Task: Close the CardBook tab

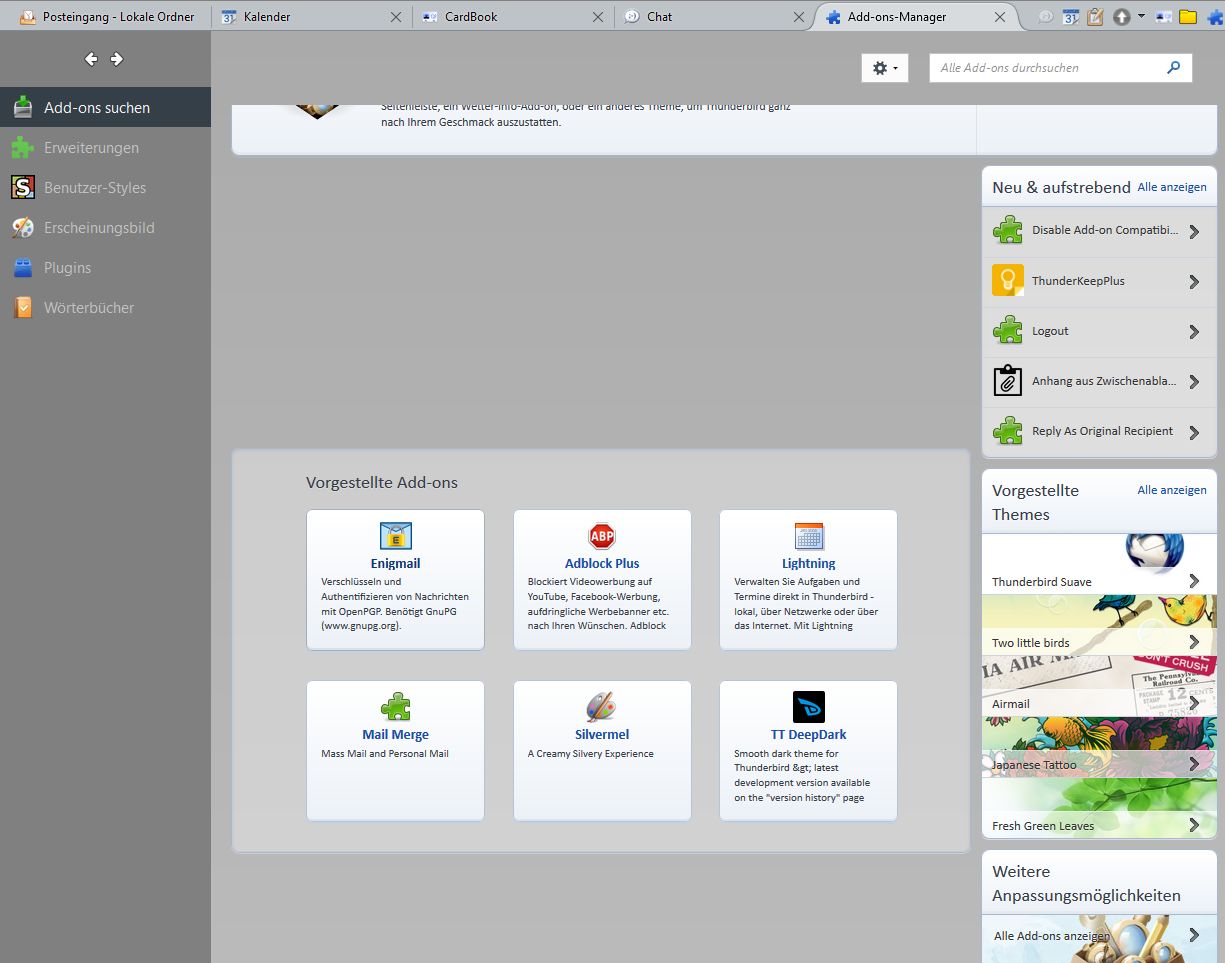Action: [598, 17]
